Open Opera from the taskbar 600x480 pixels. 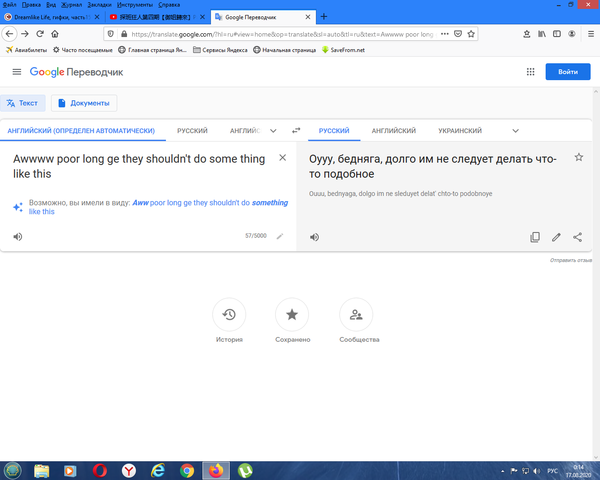99,470
